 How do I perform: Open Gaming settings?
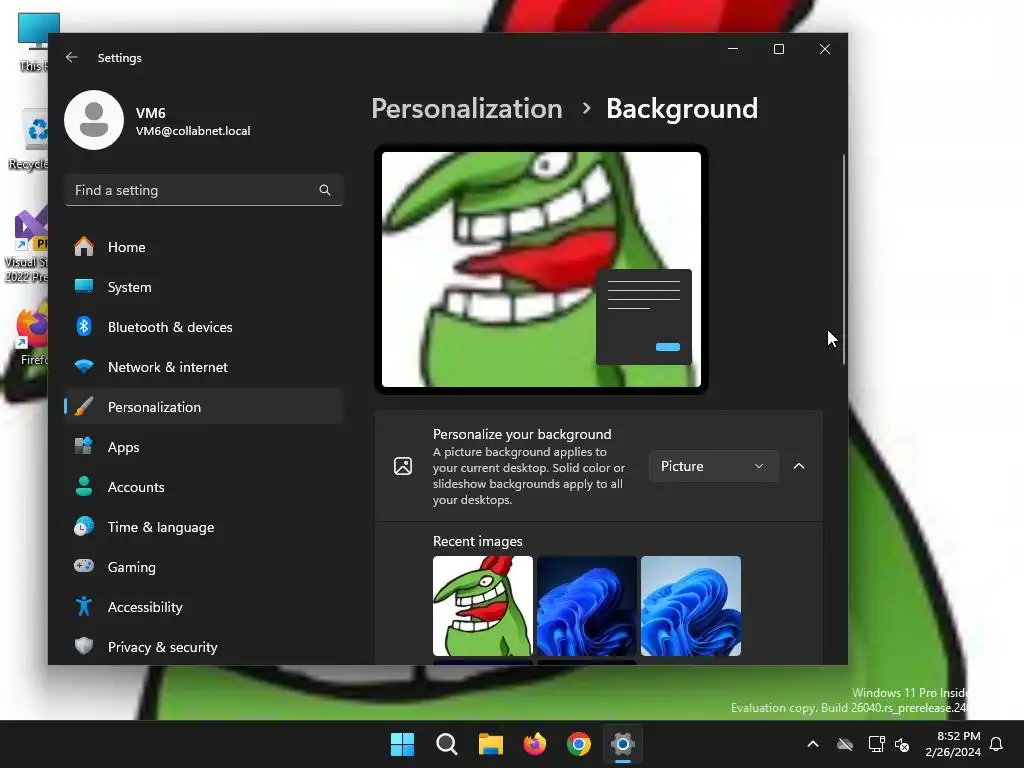(204, 567)
